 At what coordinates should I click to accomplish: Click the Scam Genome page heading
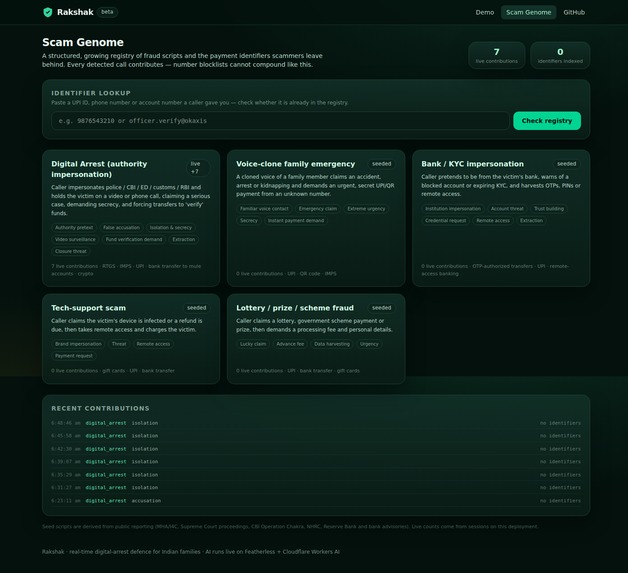pyautogui.click(x=83, y=42)
